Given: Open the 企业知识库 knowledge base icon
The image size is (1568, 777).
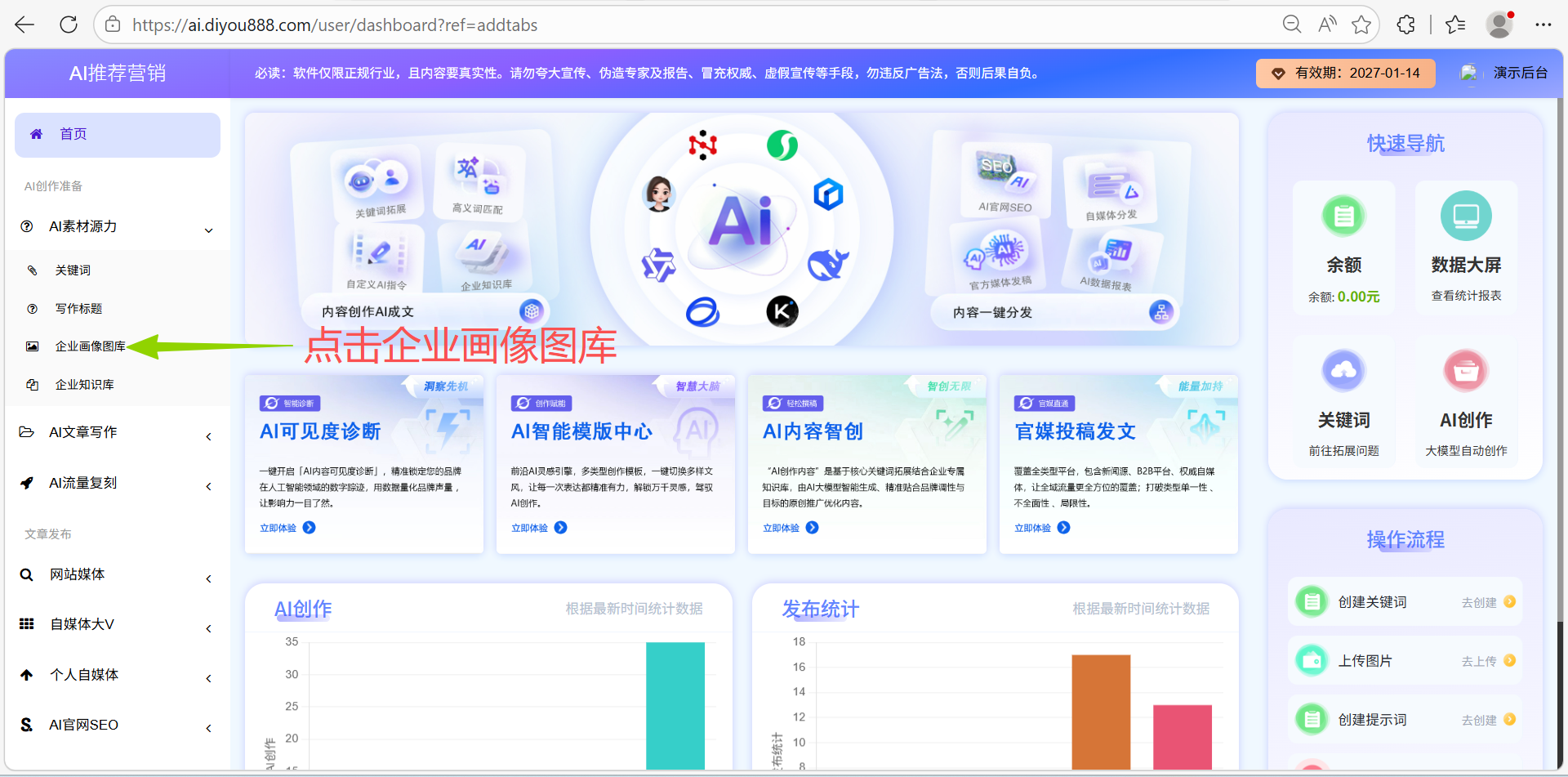Looking at the screenshot, I should coord(32,384).
